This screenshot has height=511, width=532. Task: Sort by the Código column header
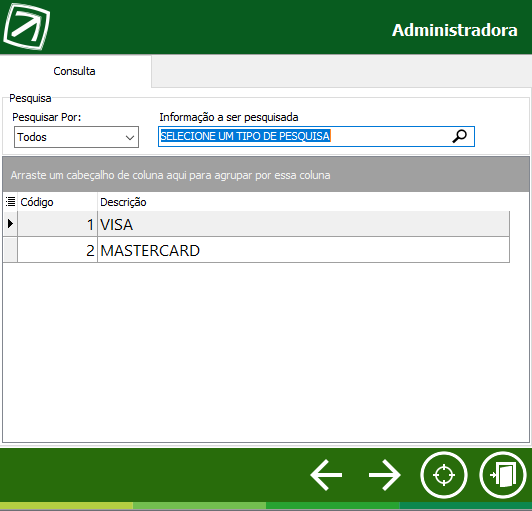[57, 202]
